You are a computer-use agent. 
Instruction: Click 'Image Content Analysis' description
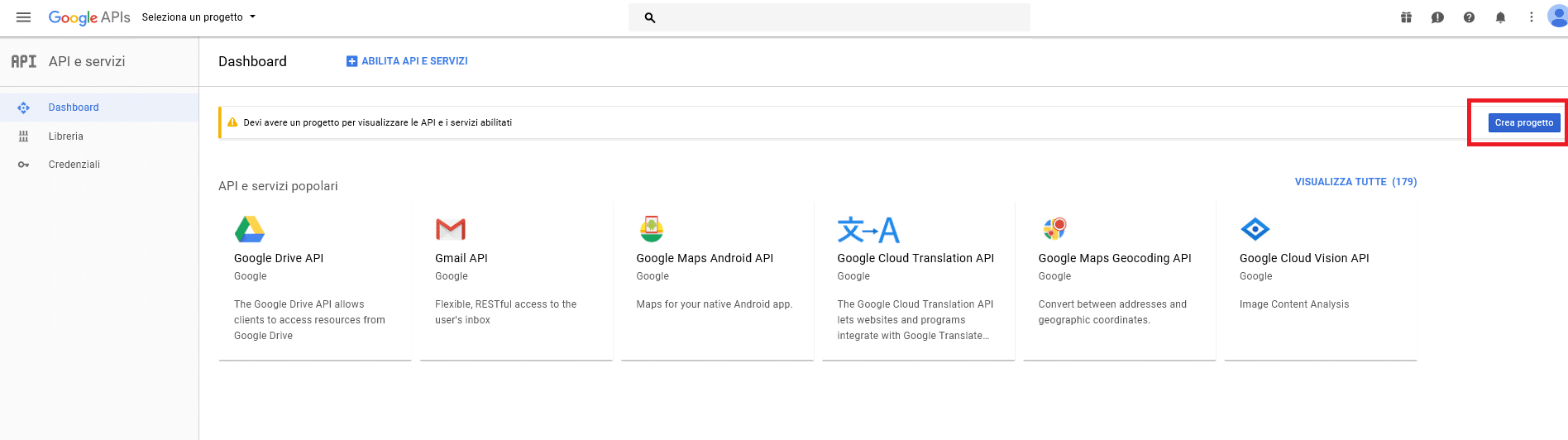[1294, 304]
